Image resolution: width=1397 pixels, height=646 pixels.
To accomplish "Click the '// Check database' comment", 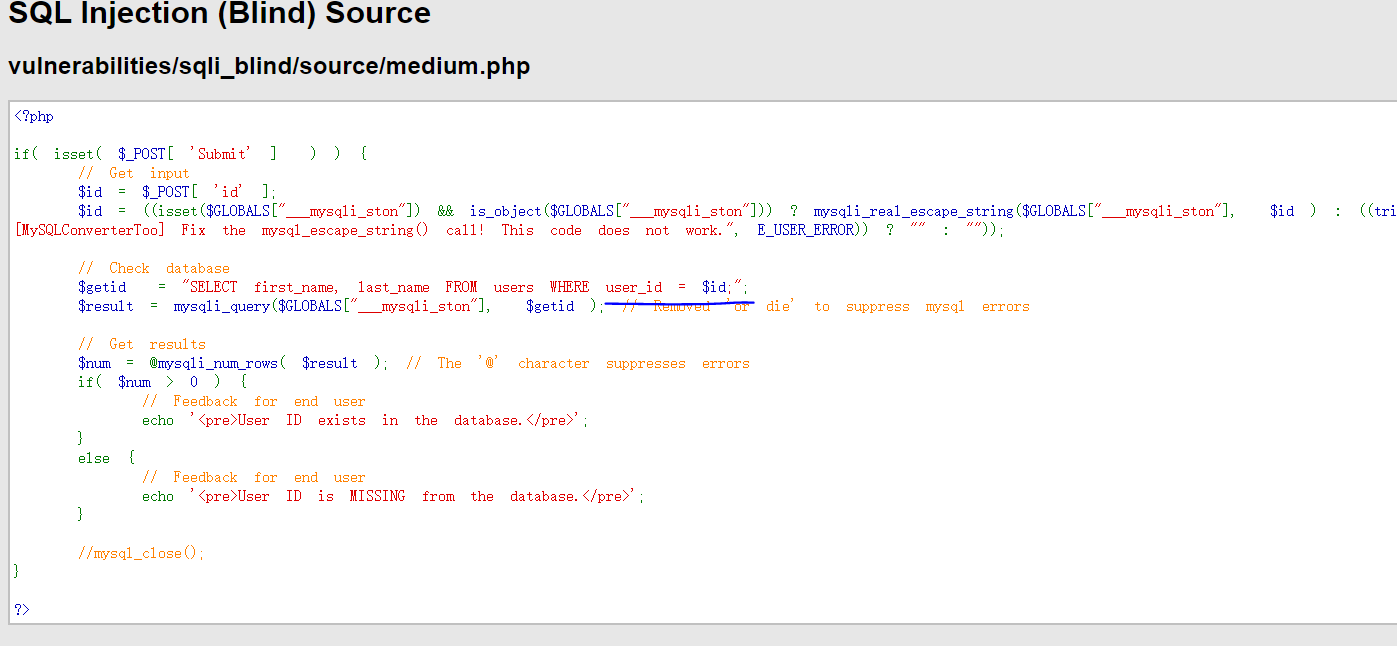I will click(x=154, y=268).
